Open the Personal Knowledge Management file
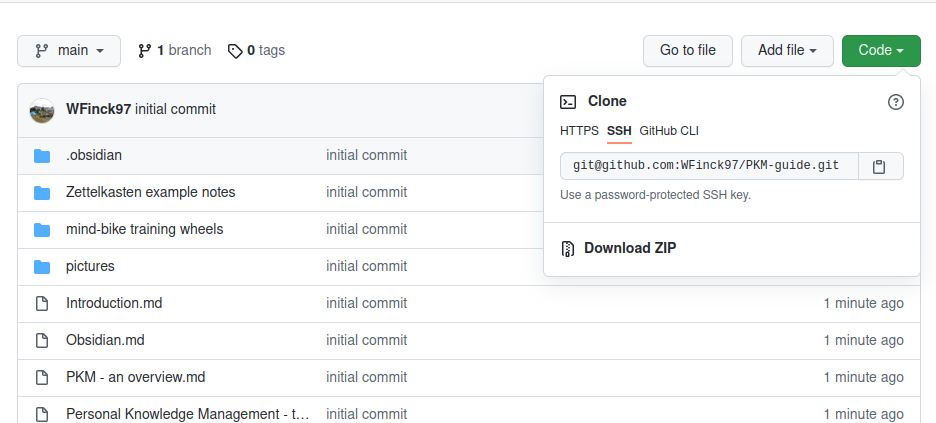The width and height of the screenshot is (936, 423). pyautogui.click(x=187, y=414)
